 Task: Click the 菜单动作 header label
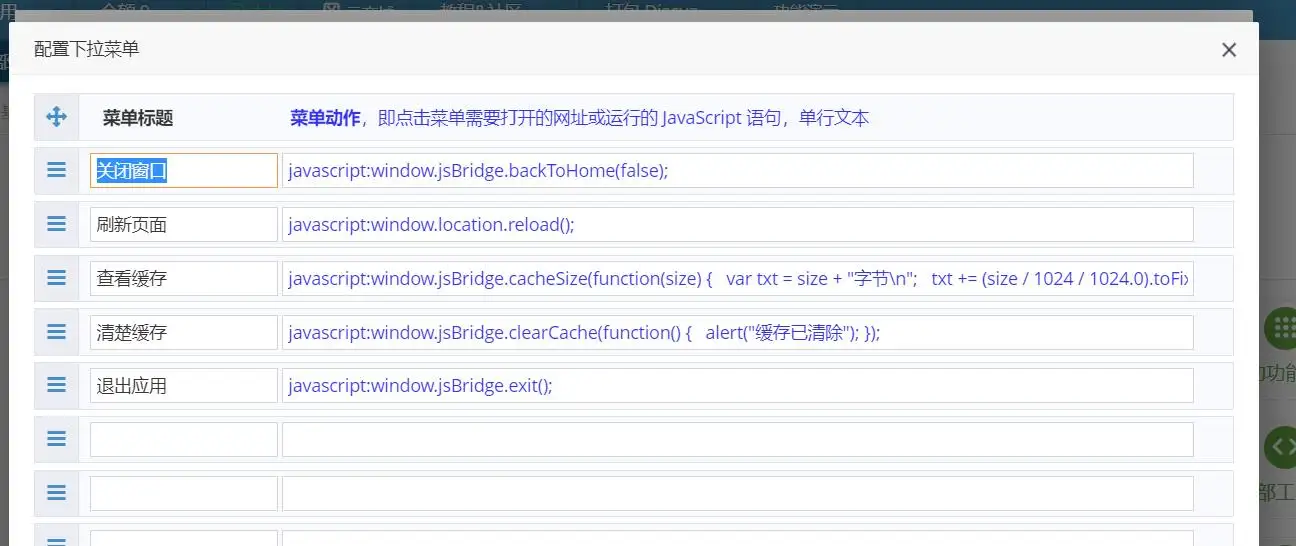325,118
